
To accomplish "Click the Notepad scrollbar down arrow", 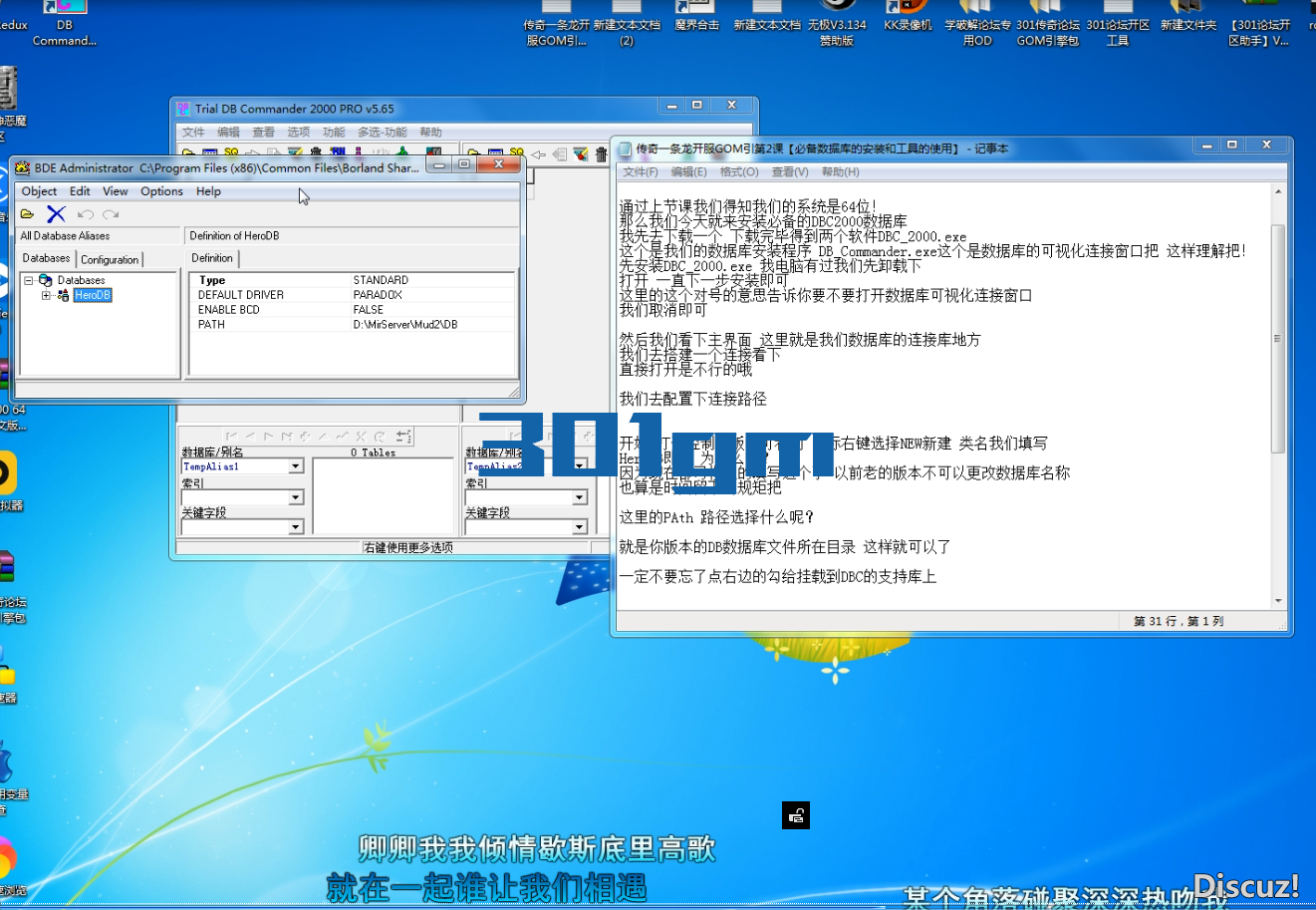I will pyautogui.click(x=1278, y=601).
